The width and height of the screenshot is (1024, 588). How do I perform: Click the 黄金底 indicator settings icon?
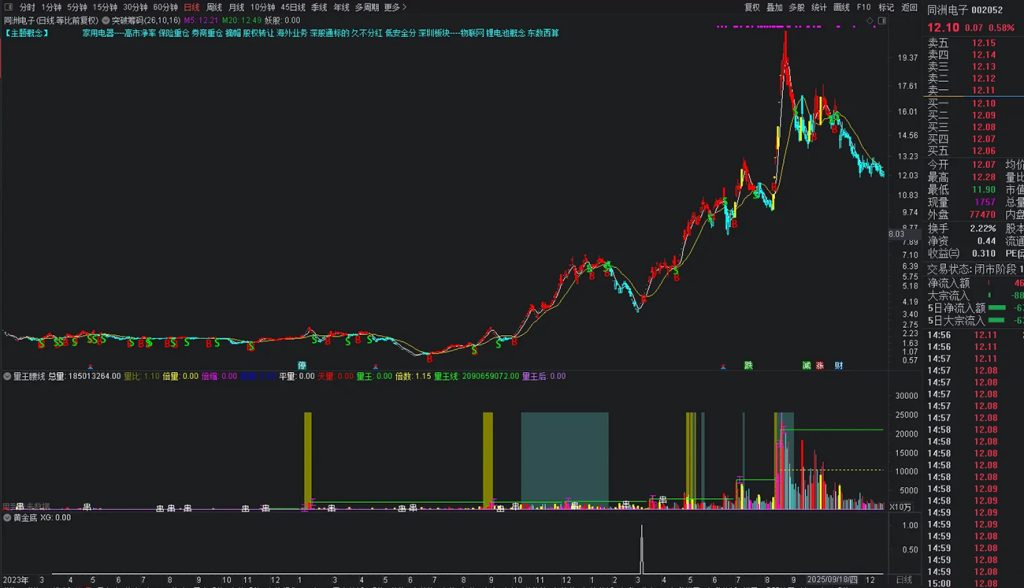[7, 518]
